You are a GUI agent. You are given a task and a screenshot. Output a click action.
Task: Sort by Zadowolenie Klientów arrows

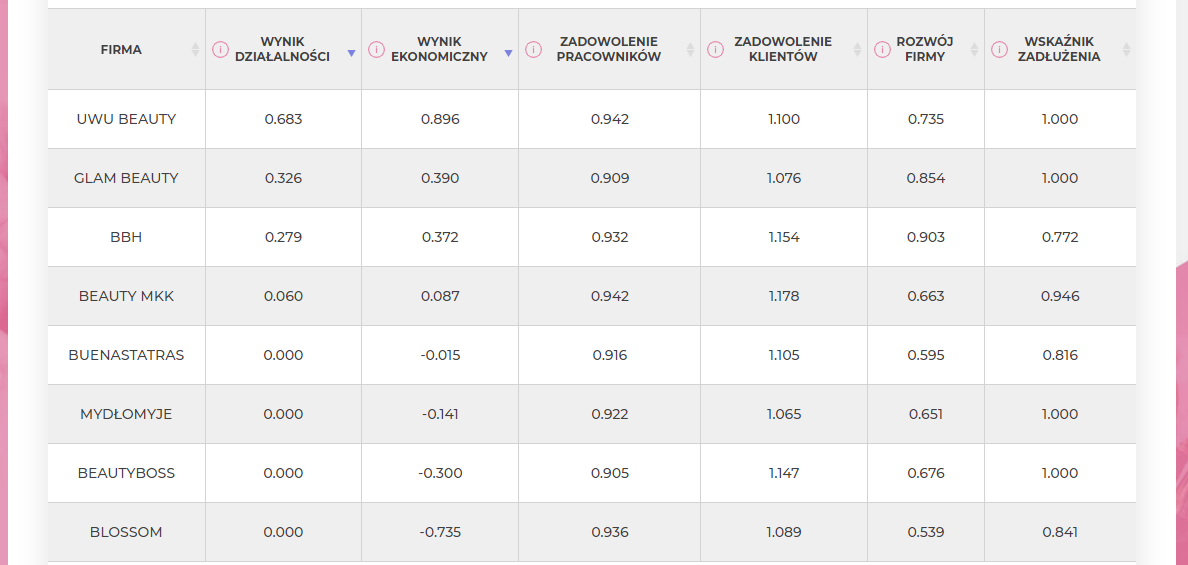coord(858,50)
